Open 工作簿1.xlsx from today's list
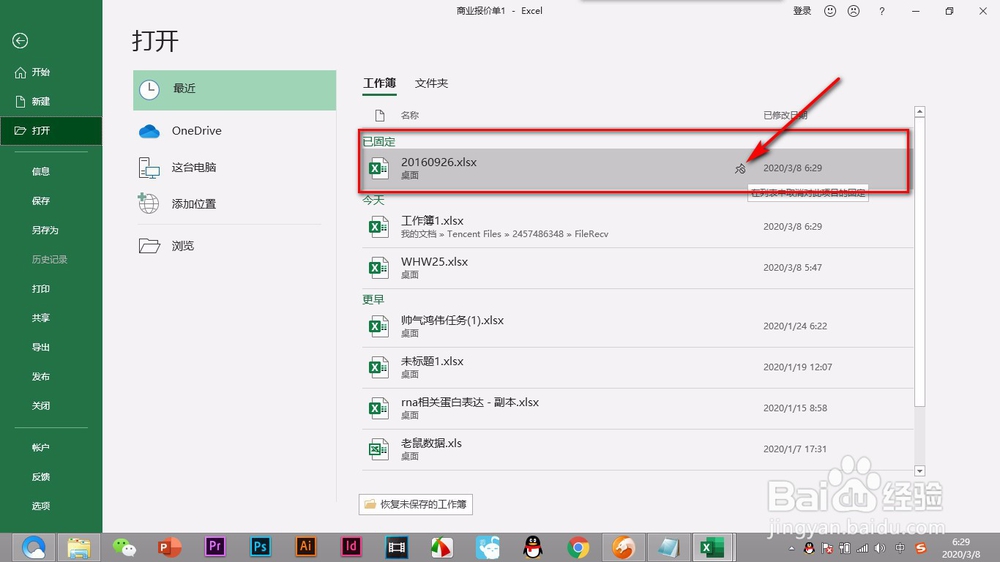This screenshot has width=1000, height=562. tap(636, 226)
